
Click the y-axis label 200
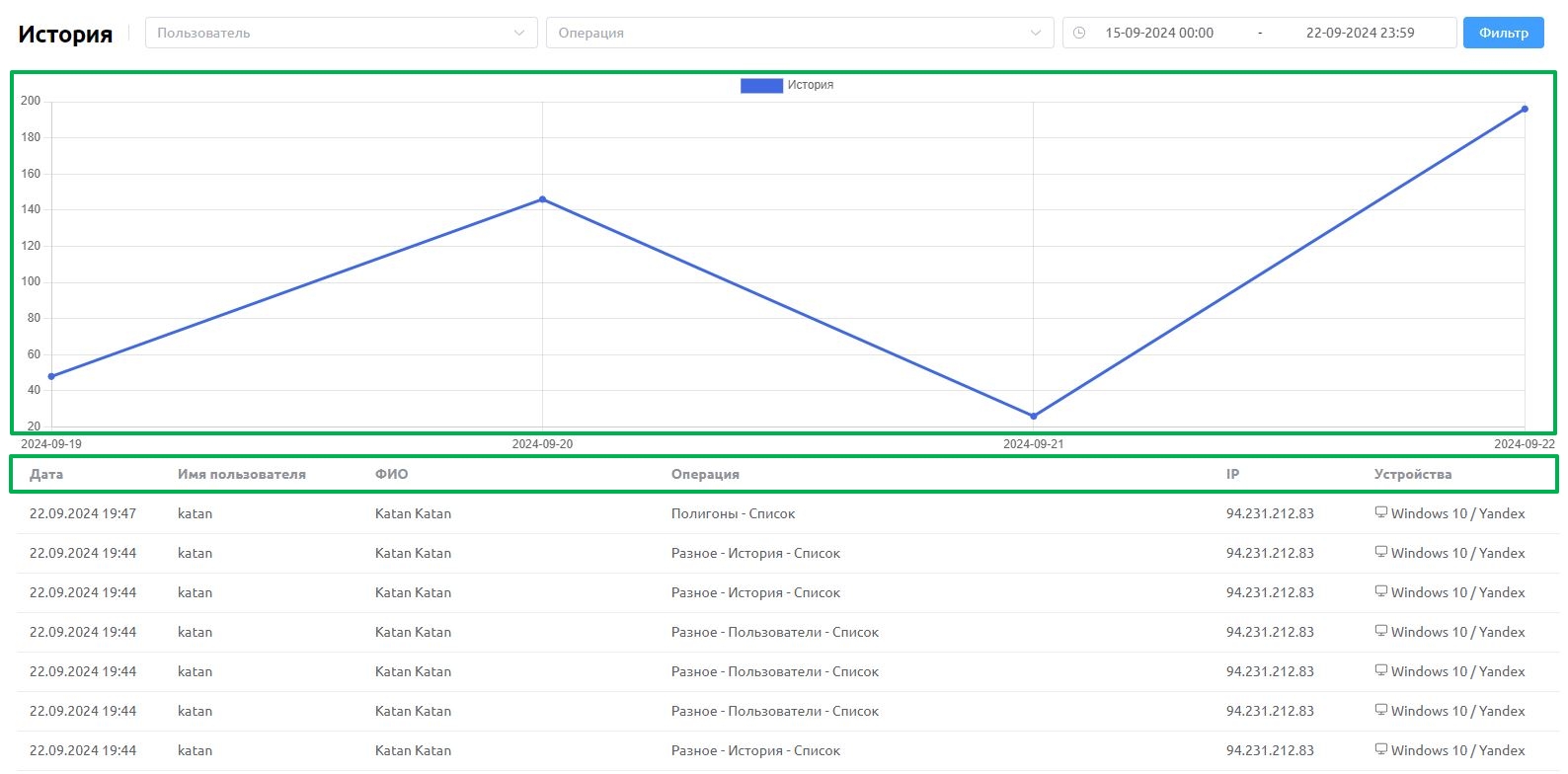[31, 101]
